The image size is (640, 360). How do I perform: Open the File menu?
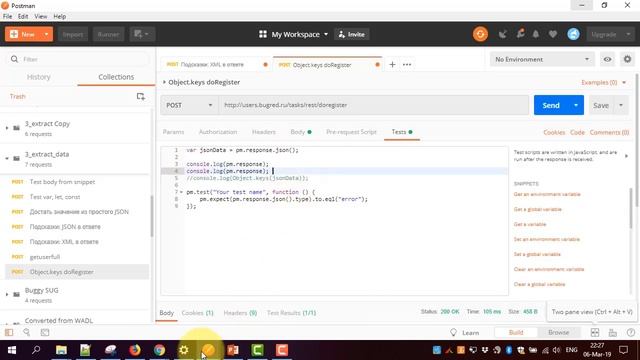[7, 16]
